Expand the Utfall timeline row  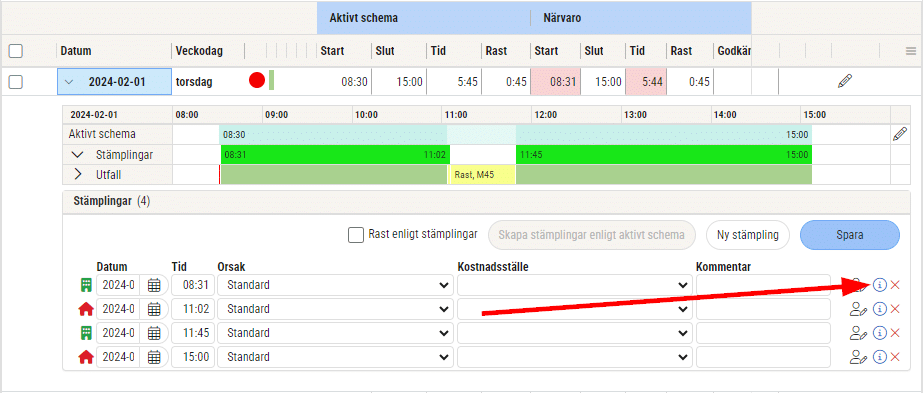pos(78,175)
